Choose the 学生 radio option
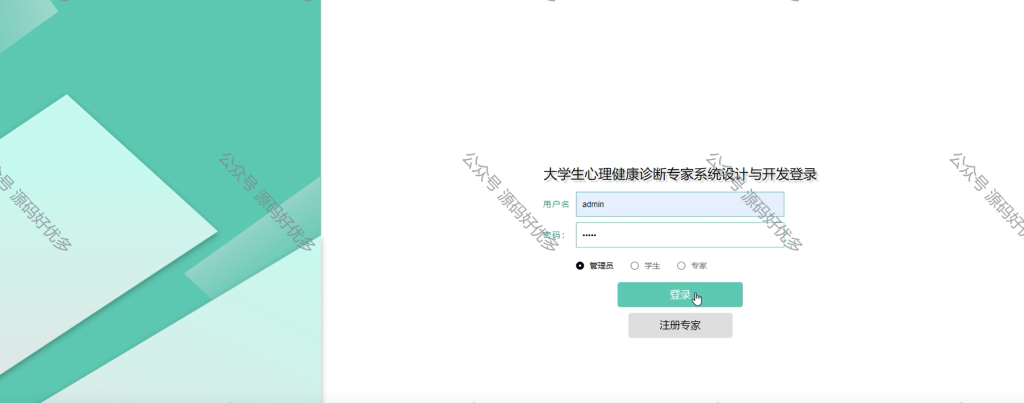The image size is (1024, 403). 634,266
